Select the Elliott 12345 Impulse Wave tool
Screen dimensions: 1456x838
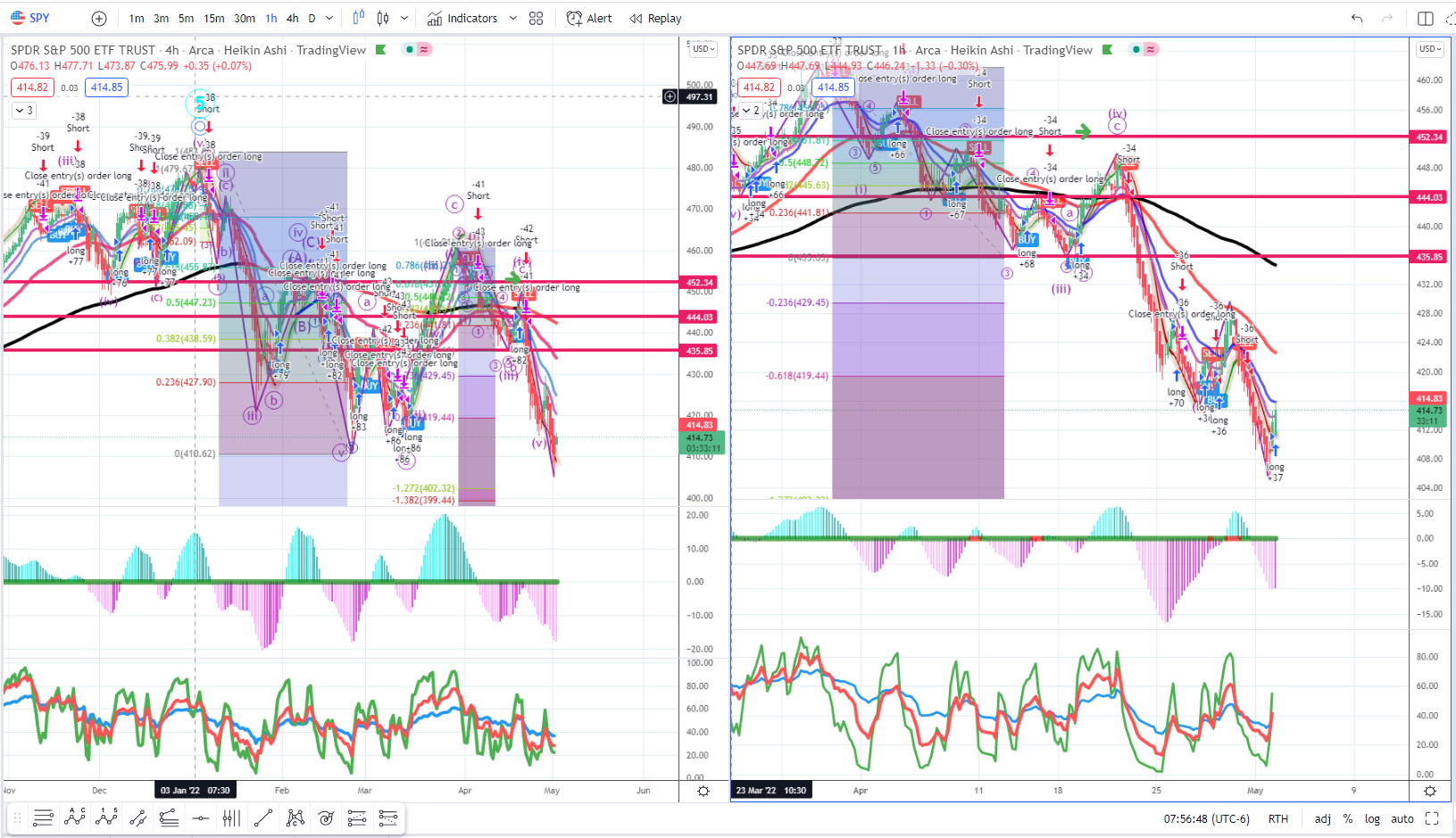coord(106,817)
